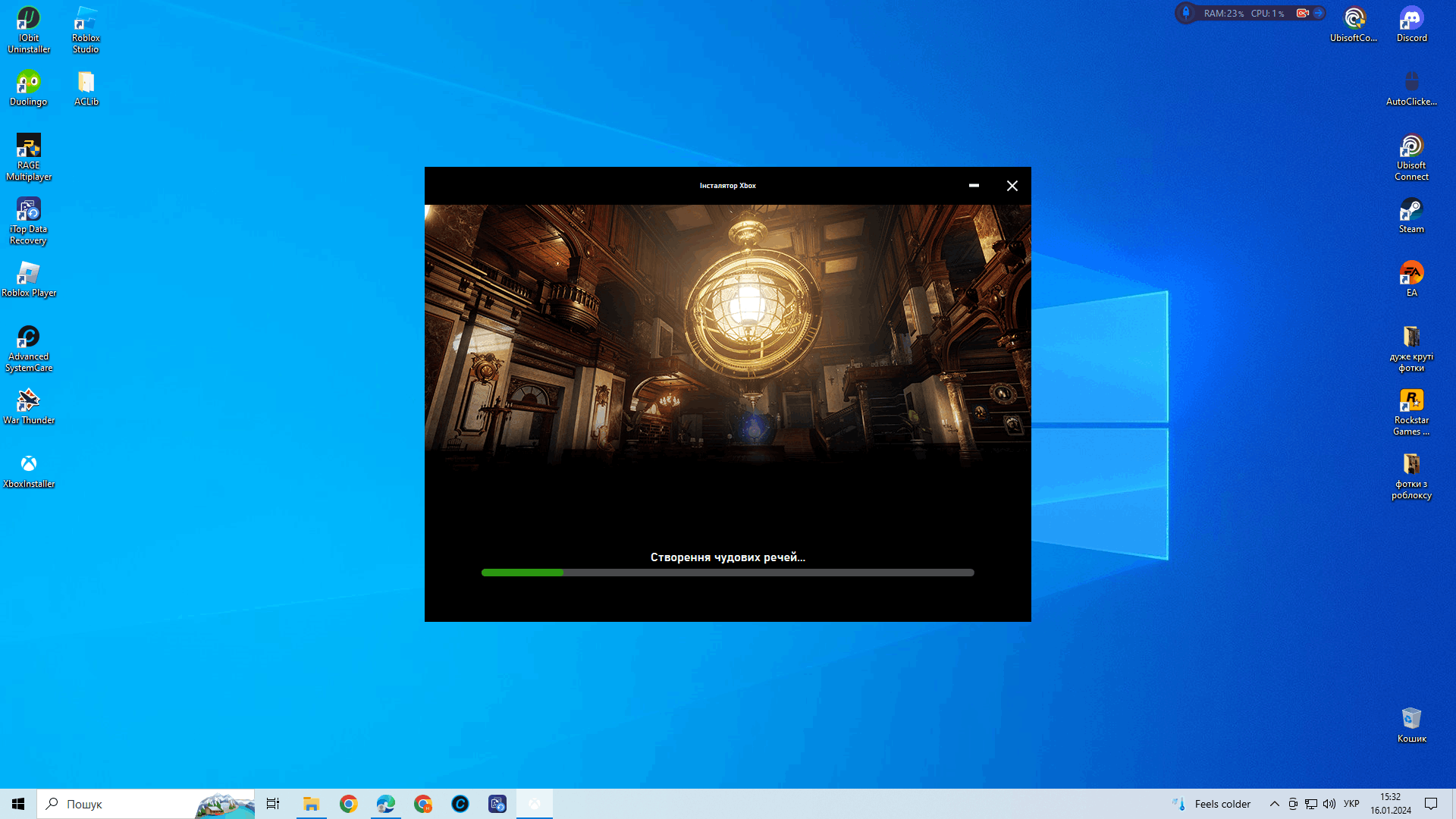Open RAGE Multiplayer shortcut
1456x819 pixels.
coord(29,158)
